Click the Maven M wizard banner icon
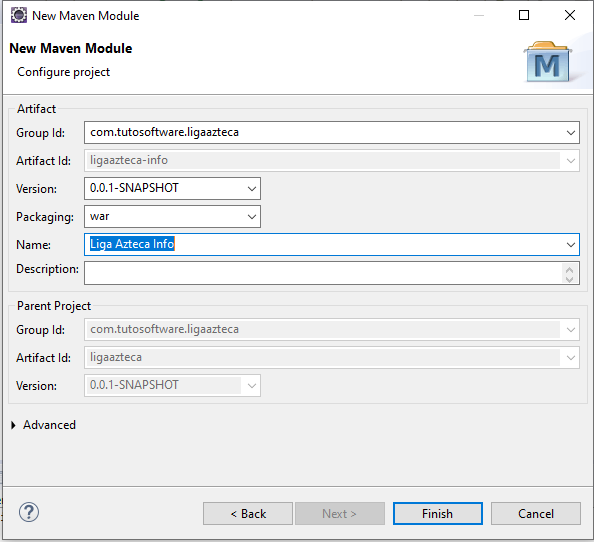594x542 pixels. point(548,62)
